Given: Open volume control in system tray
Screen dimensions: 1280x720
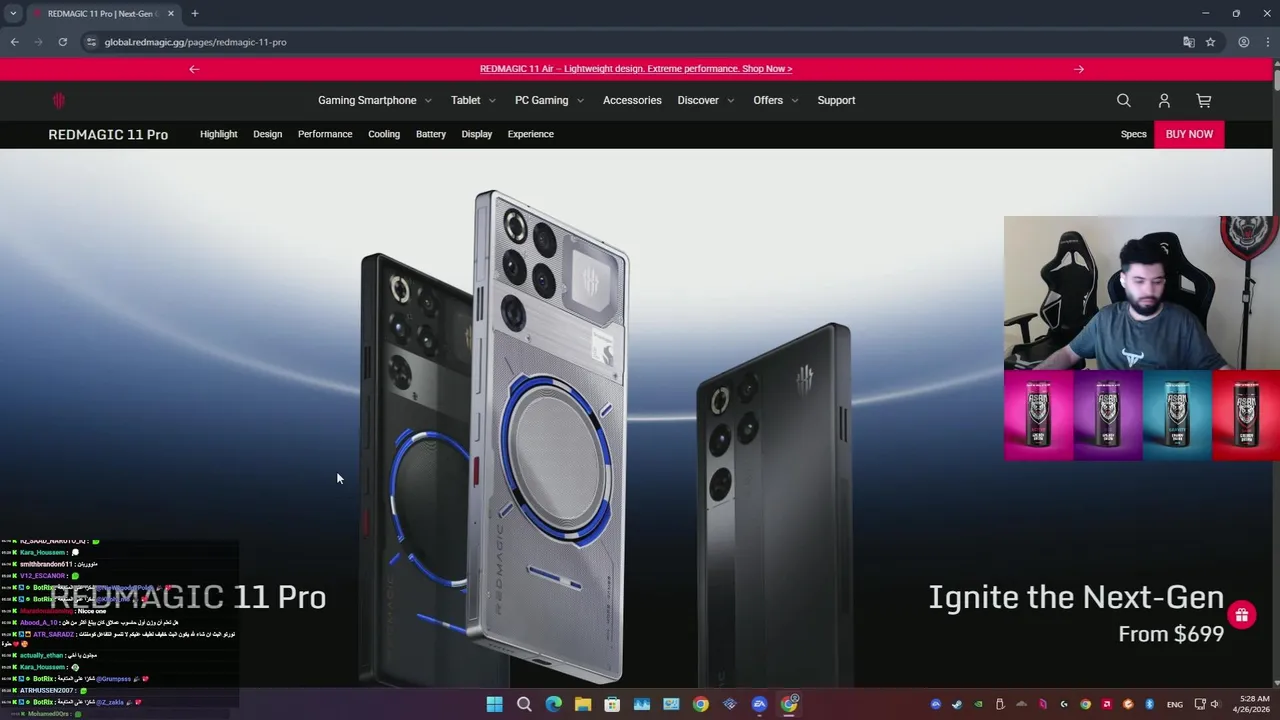Looking at the screenshot, I should 1215,704.
